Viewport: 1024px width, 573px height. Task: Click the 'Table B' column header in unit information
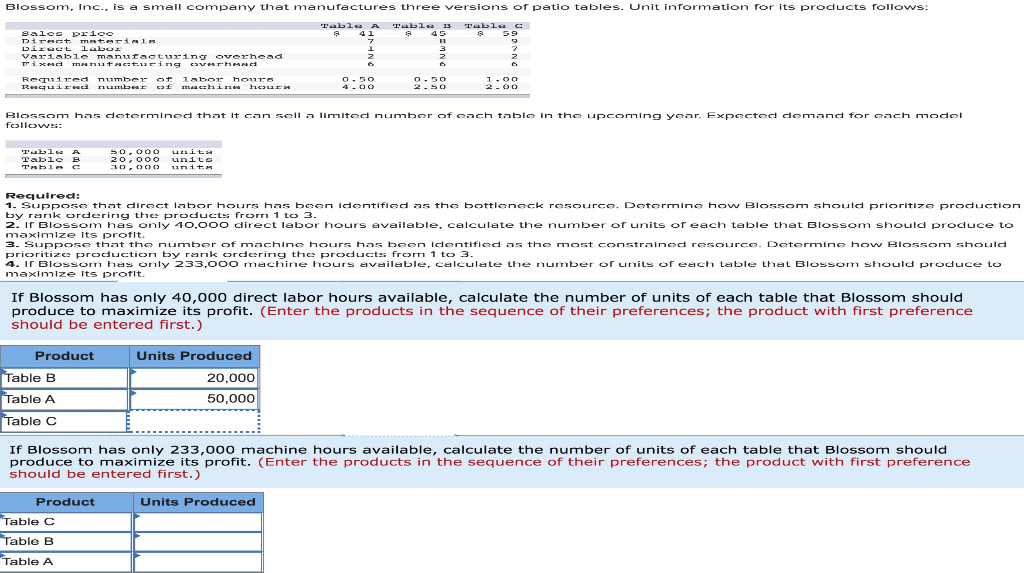pos(422,25)
